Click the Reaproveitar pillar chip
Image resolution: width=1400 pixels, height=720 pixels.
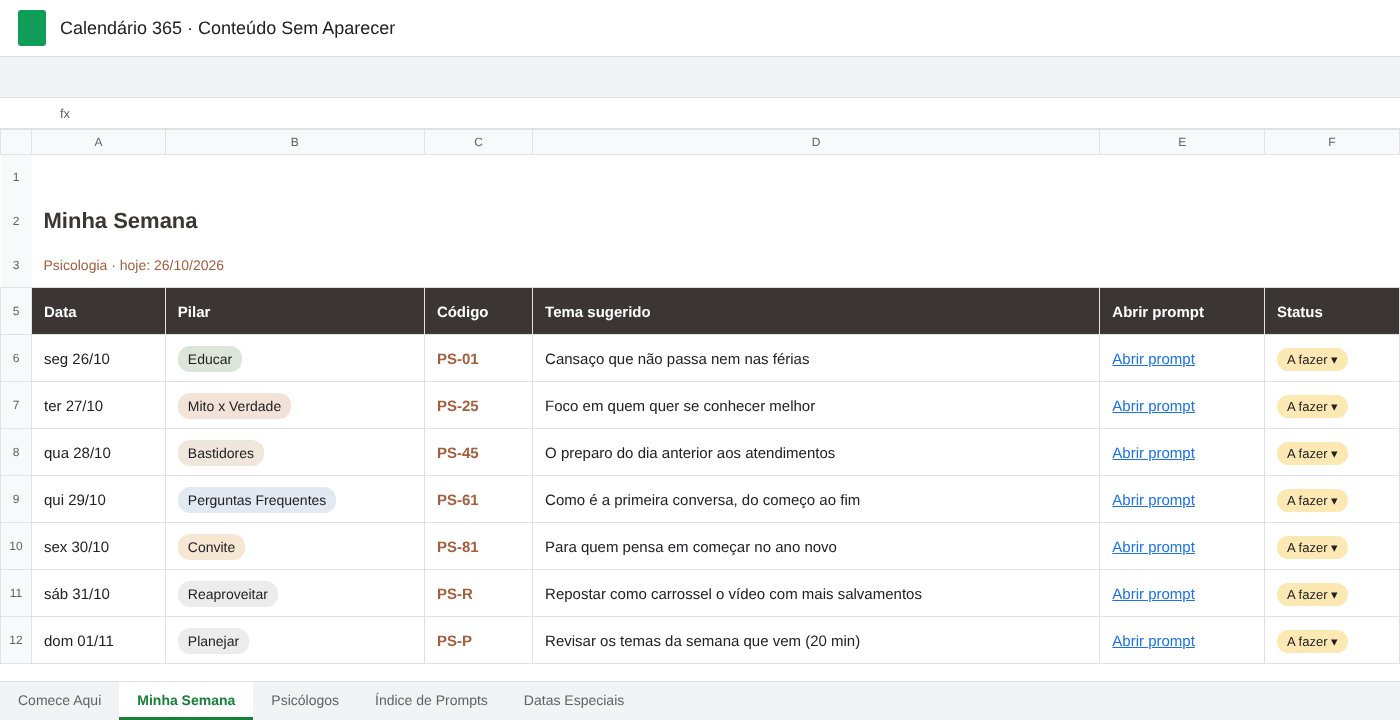(x=228, y=594)
